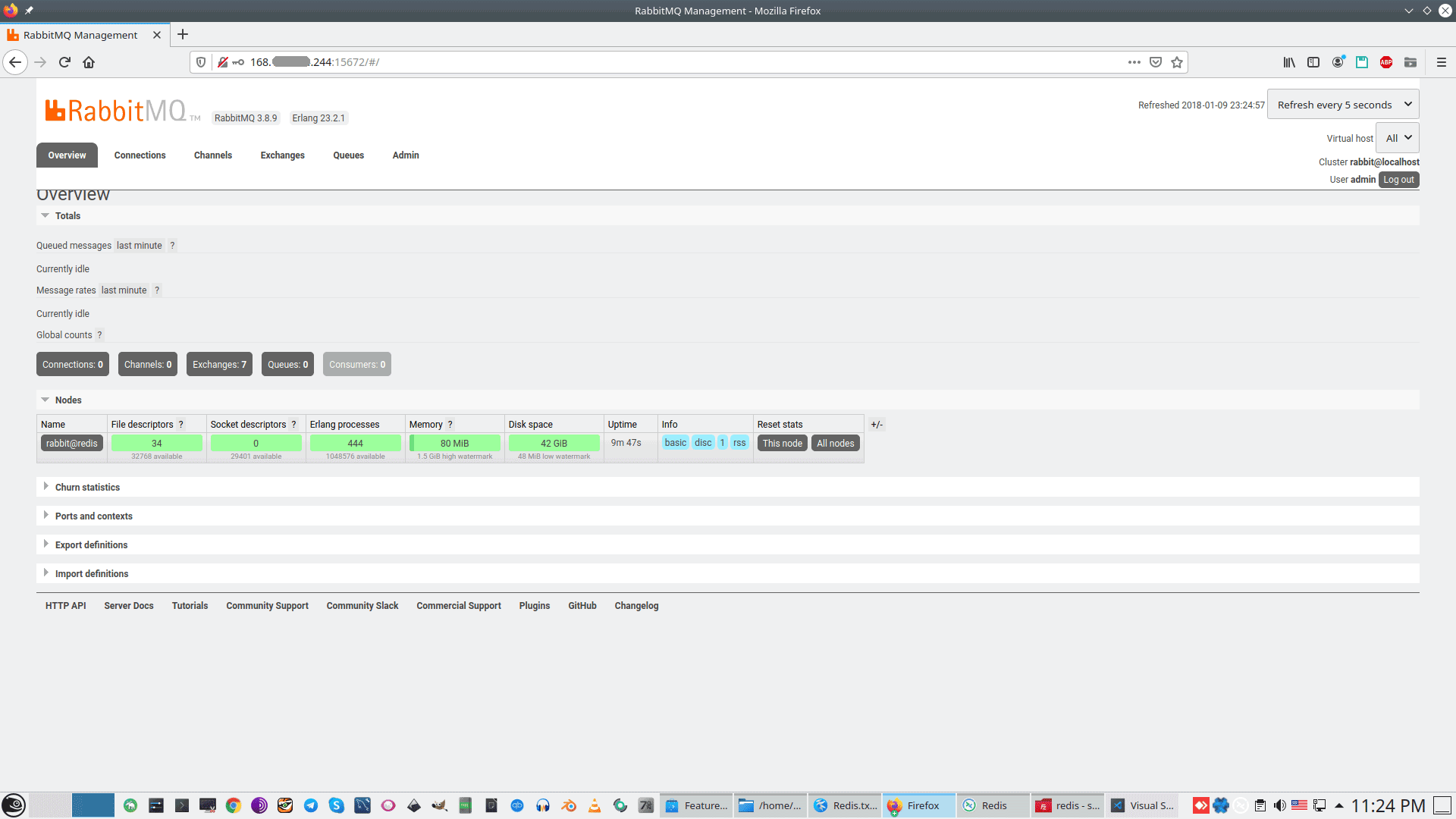
Task: Open the Exchanges tab
Action: pyautogui.click(x=282, y=155)
